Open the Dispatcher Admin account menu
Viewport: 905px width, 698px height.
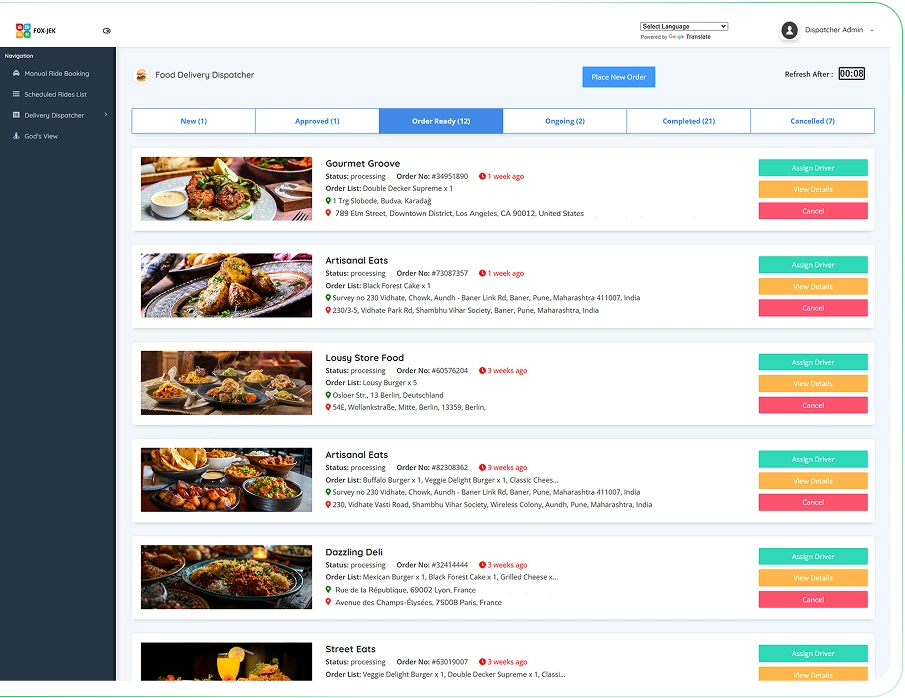tap(868, 30)
